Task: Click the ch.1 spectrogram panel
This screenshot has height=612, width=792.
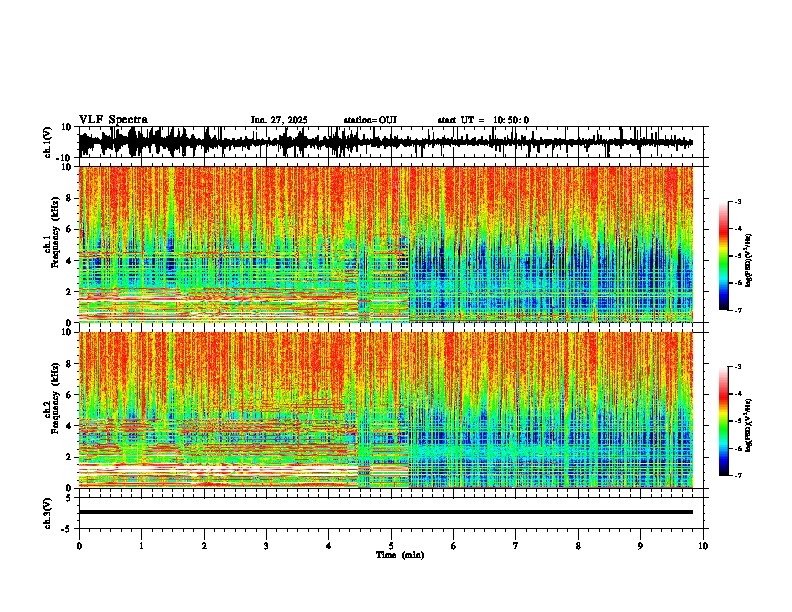Action: pyautogui.click(x=385, y=244)
